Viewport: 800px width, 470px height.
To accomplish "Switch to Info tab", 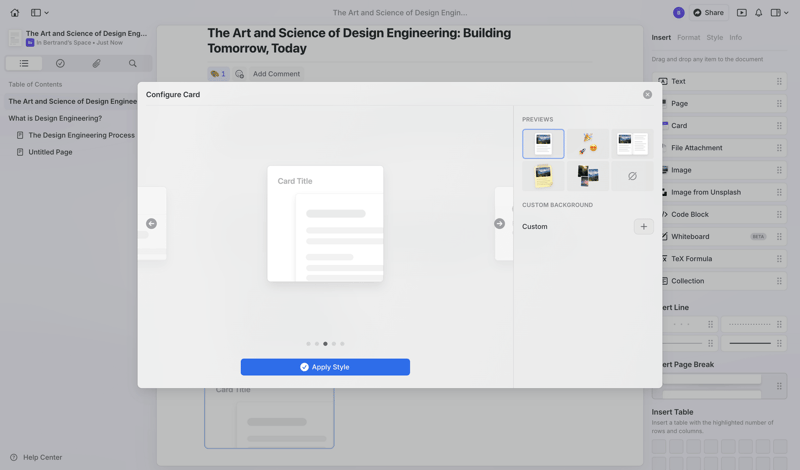I will tap(735, 38).
